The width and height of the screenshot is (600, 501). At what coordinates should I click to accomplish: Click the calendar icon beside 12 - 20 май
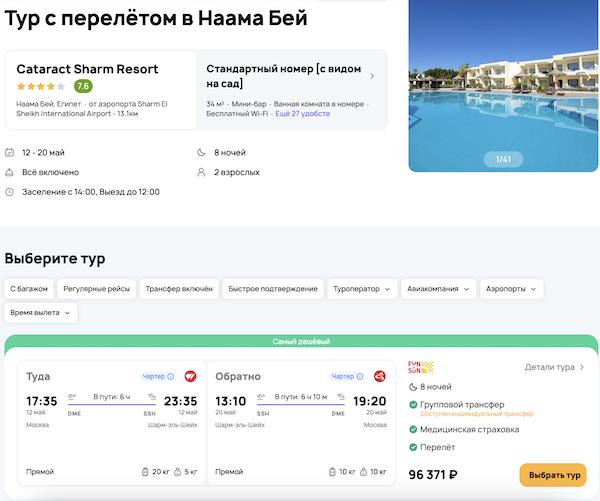click(x=10, y=153)
